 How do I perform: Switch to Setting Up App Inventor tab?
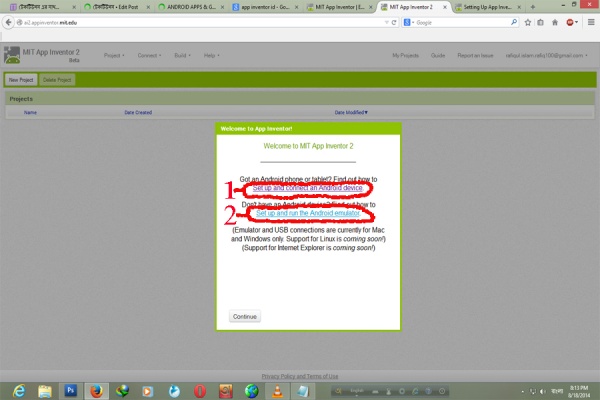(x=488, y=7)
